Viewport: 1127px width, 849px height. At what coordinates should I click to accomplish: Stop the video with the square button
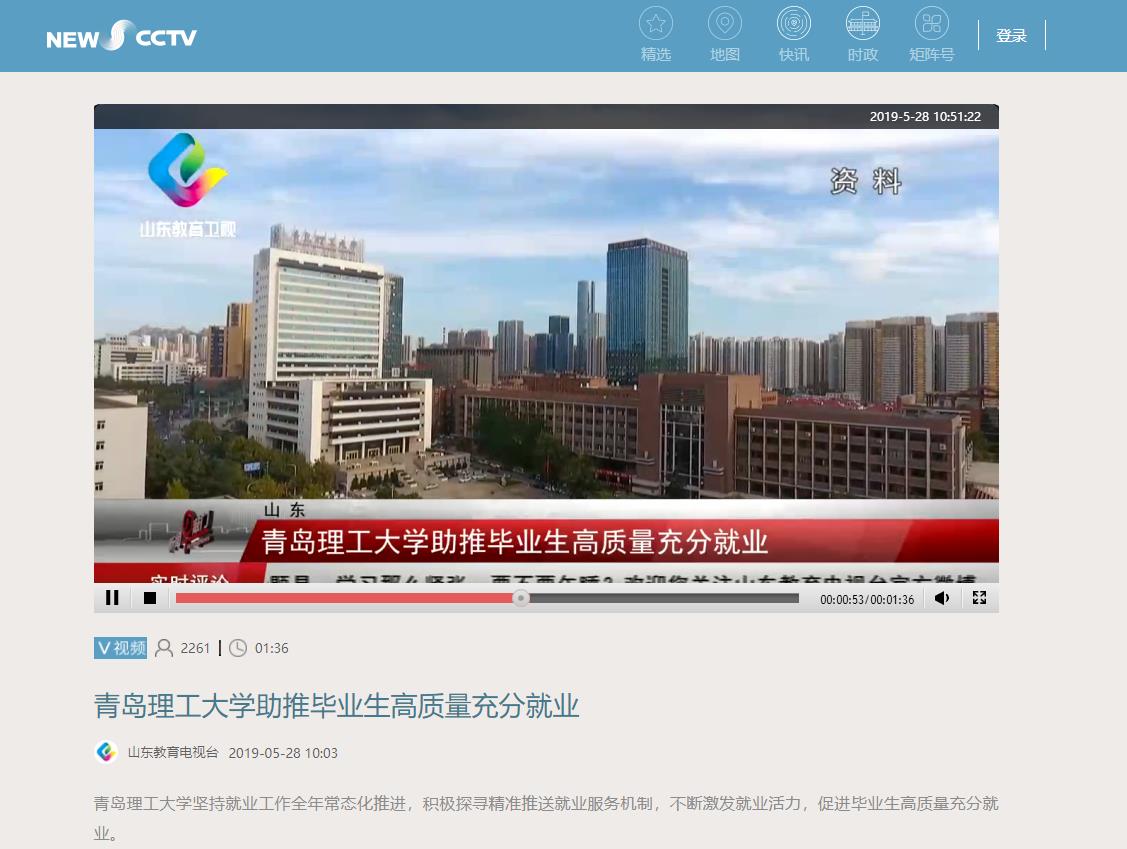(x=150, y=598)
